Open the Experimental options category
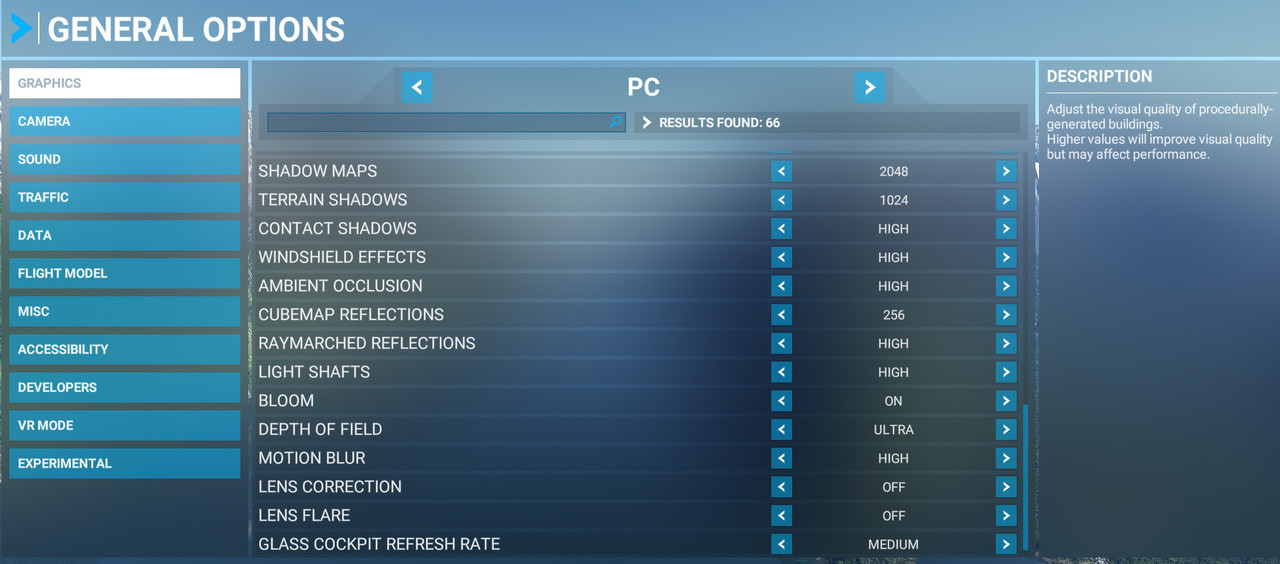Image resolution: width=1280 pixels, height=564 pixels. (125, 463)
